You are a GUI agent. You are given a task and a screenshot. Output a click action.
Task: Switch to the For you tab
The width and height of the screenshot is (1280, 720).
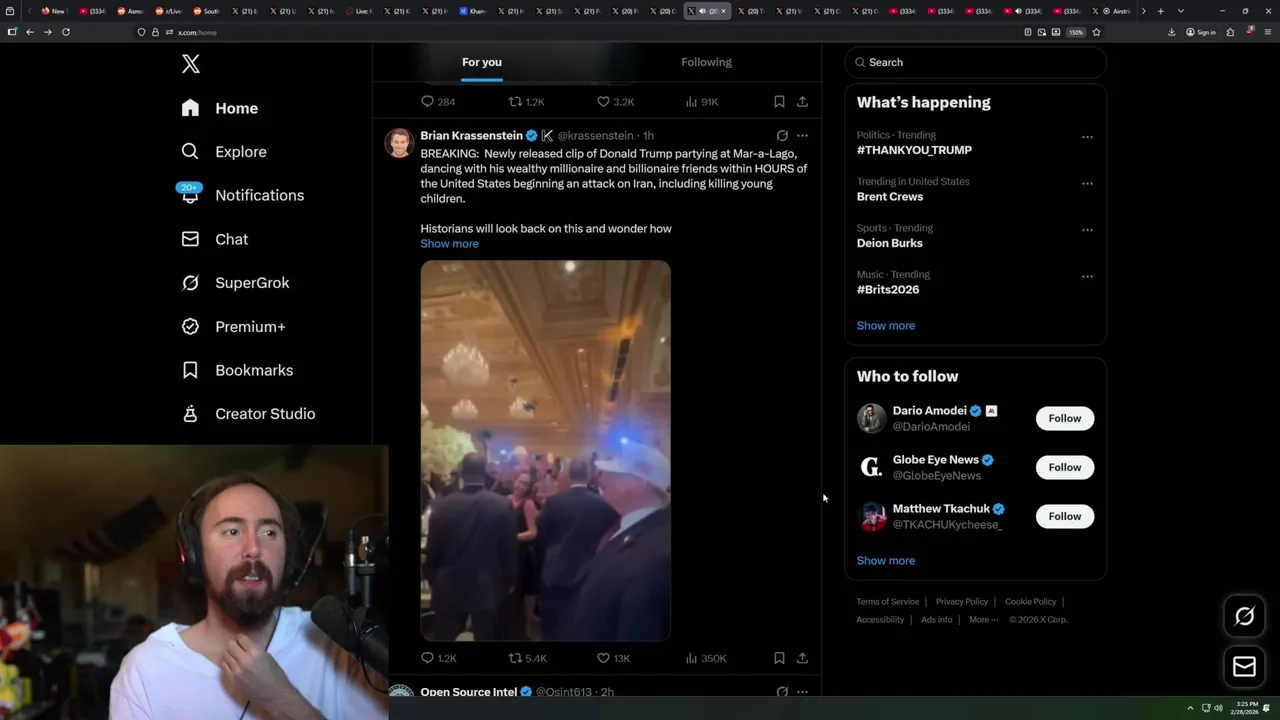[x=482, y=62]
